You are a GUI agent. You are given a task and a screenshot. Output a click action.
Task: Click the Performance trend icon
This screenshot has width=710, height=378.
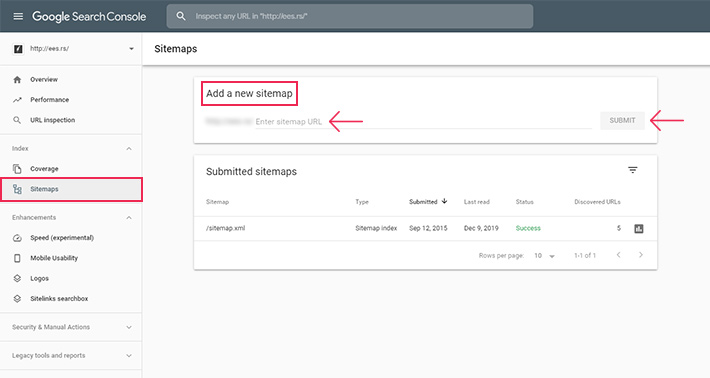17,100
